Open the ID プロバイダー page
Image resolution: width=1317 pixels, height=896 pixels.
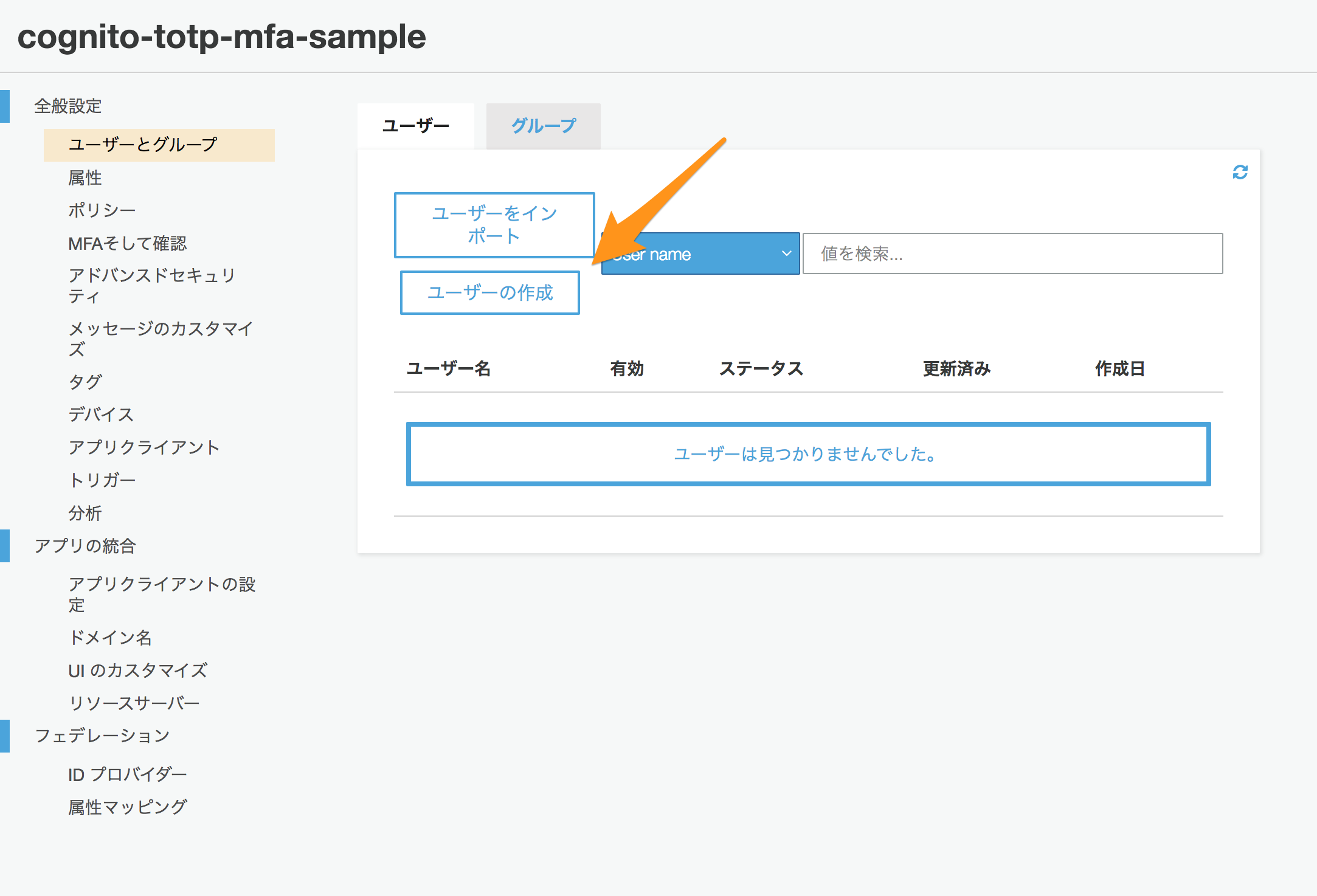(127, 774)
